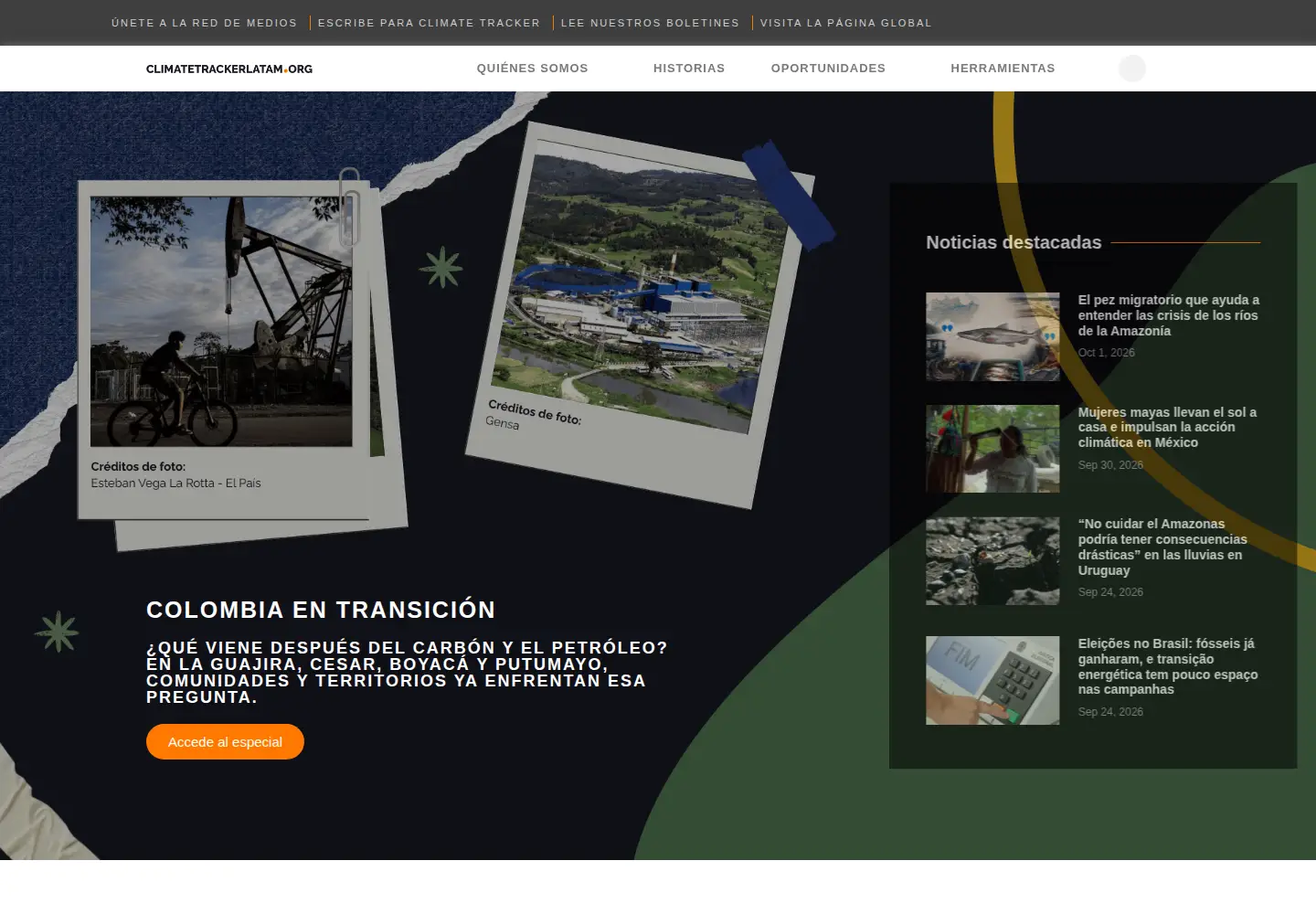1316x914 pixels.
Task: Open the Mayan women solar article thumbnail
Action: point(992,449)
